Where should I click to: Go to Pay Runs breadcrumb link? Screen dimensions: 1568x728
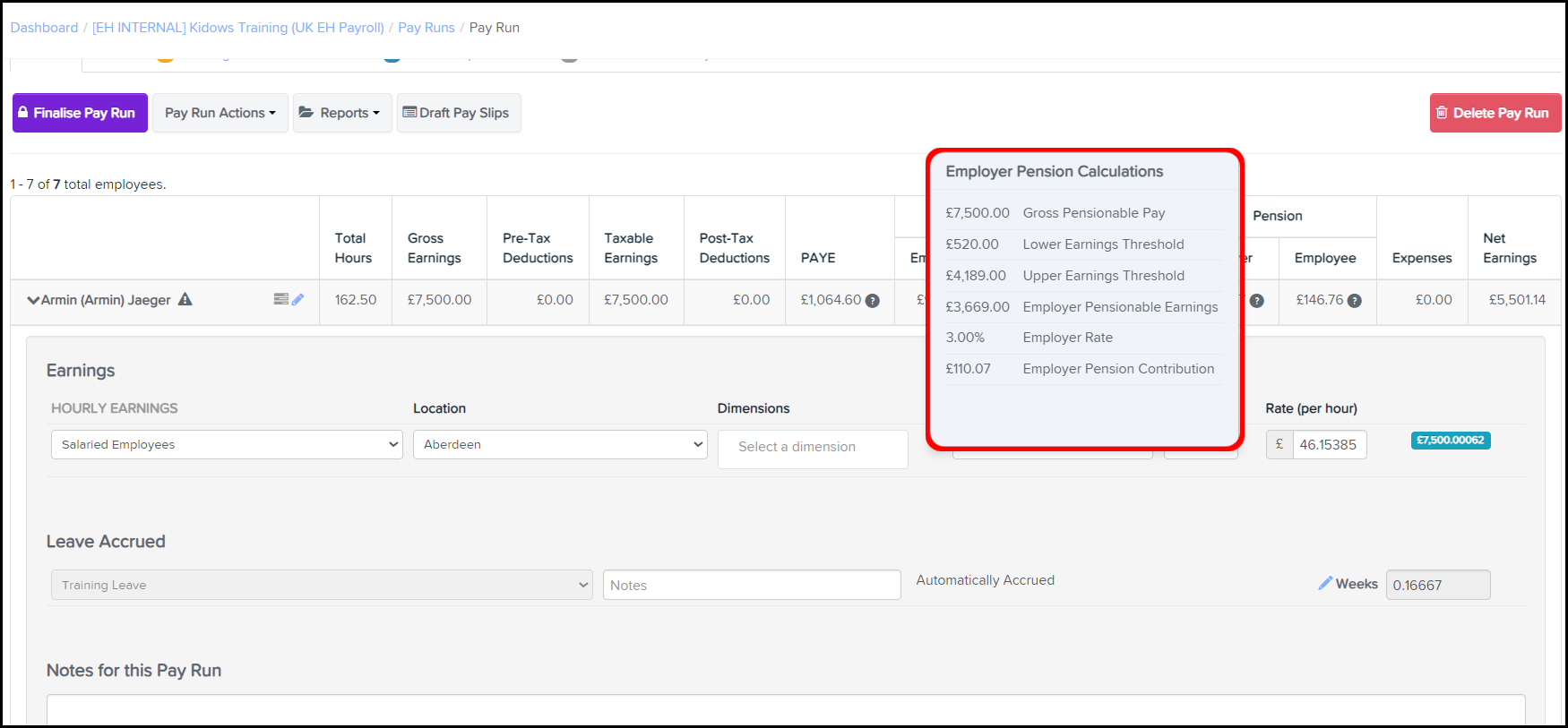(x=426, y=28)
